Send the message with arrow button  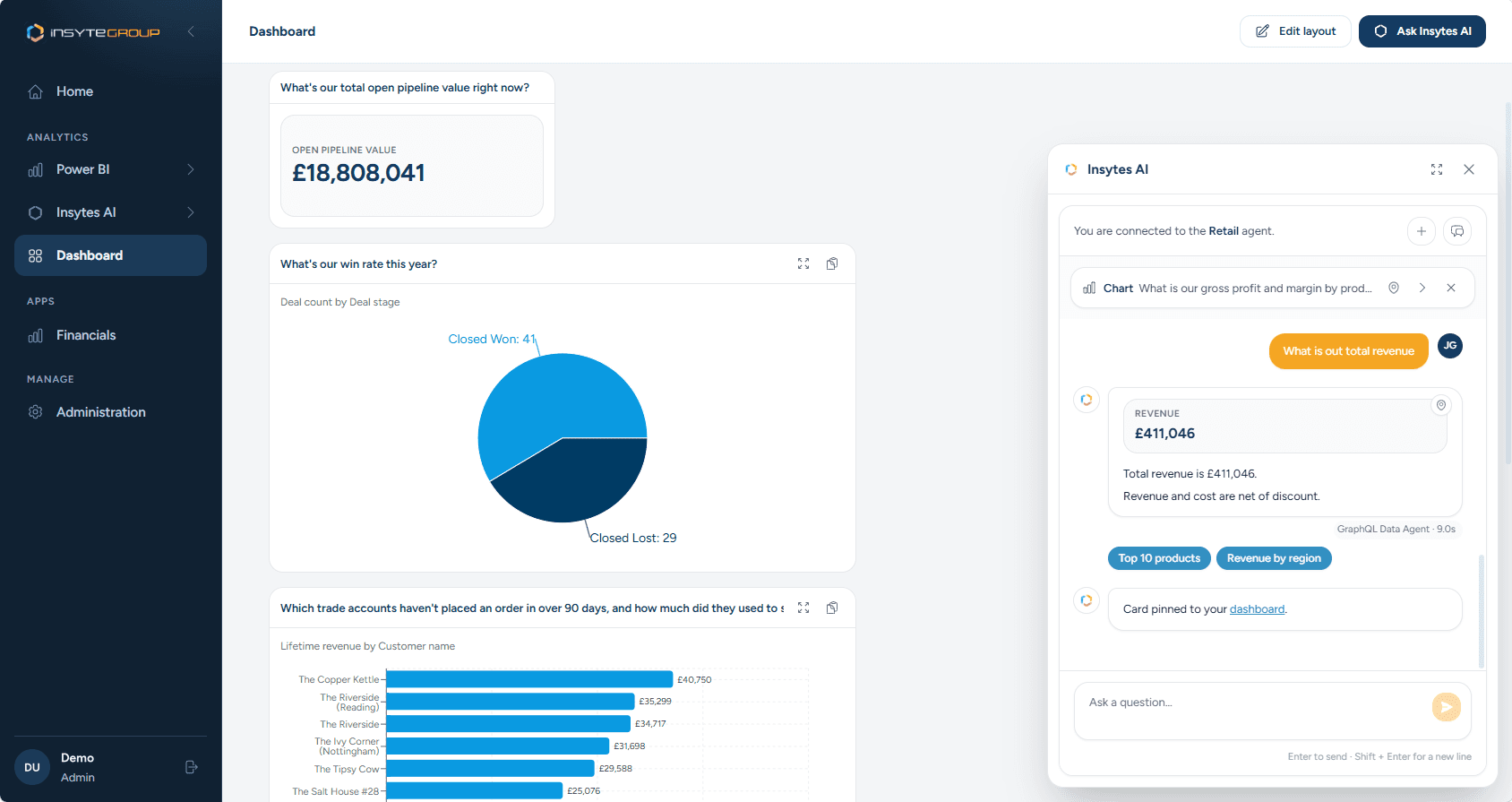[1447, 707]
